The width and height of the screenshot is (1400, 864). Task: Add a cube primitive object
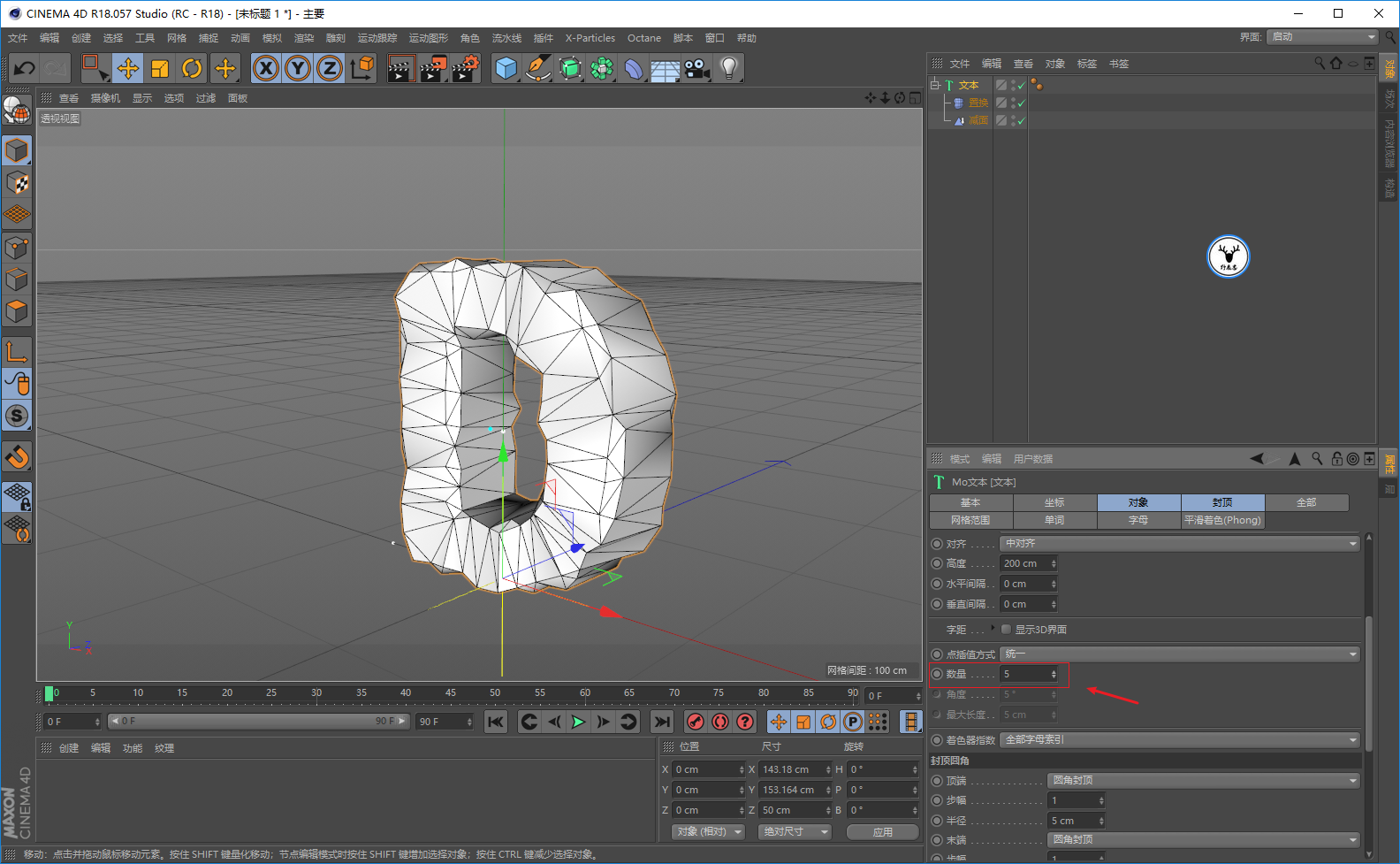click(506, 68)
